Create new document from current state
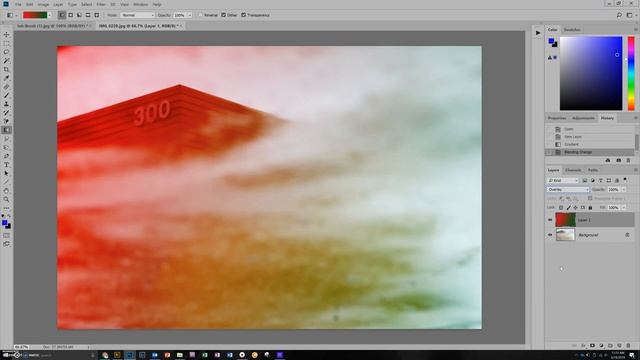 608,160
